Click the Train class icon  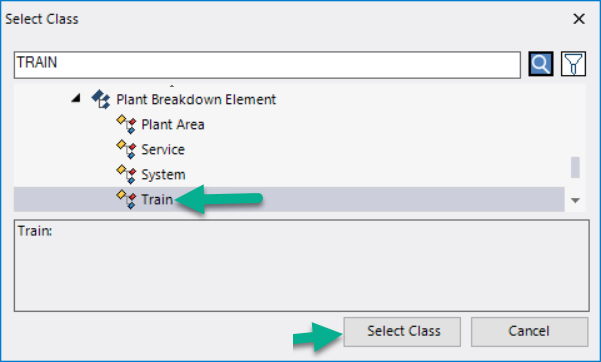coord(126,199)
